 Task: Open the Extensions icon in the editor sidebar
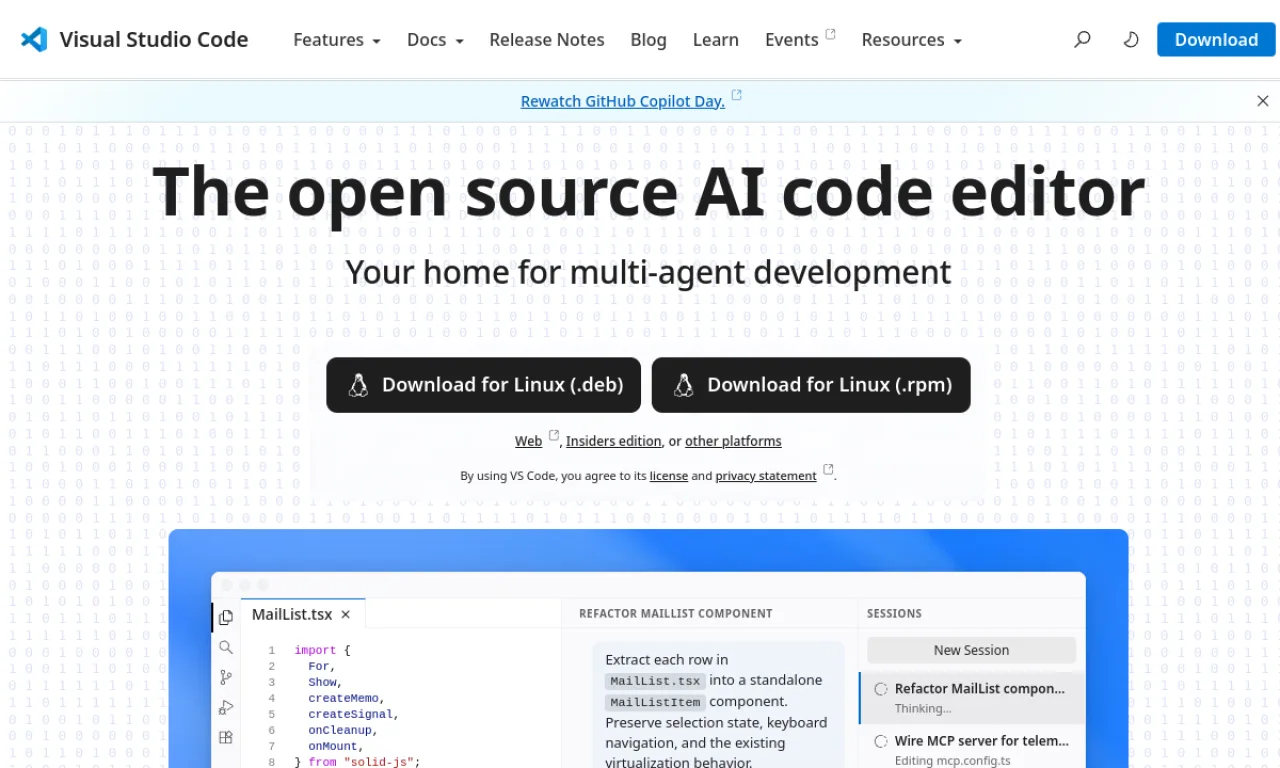pos(226,737)
